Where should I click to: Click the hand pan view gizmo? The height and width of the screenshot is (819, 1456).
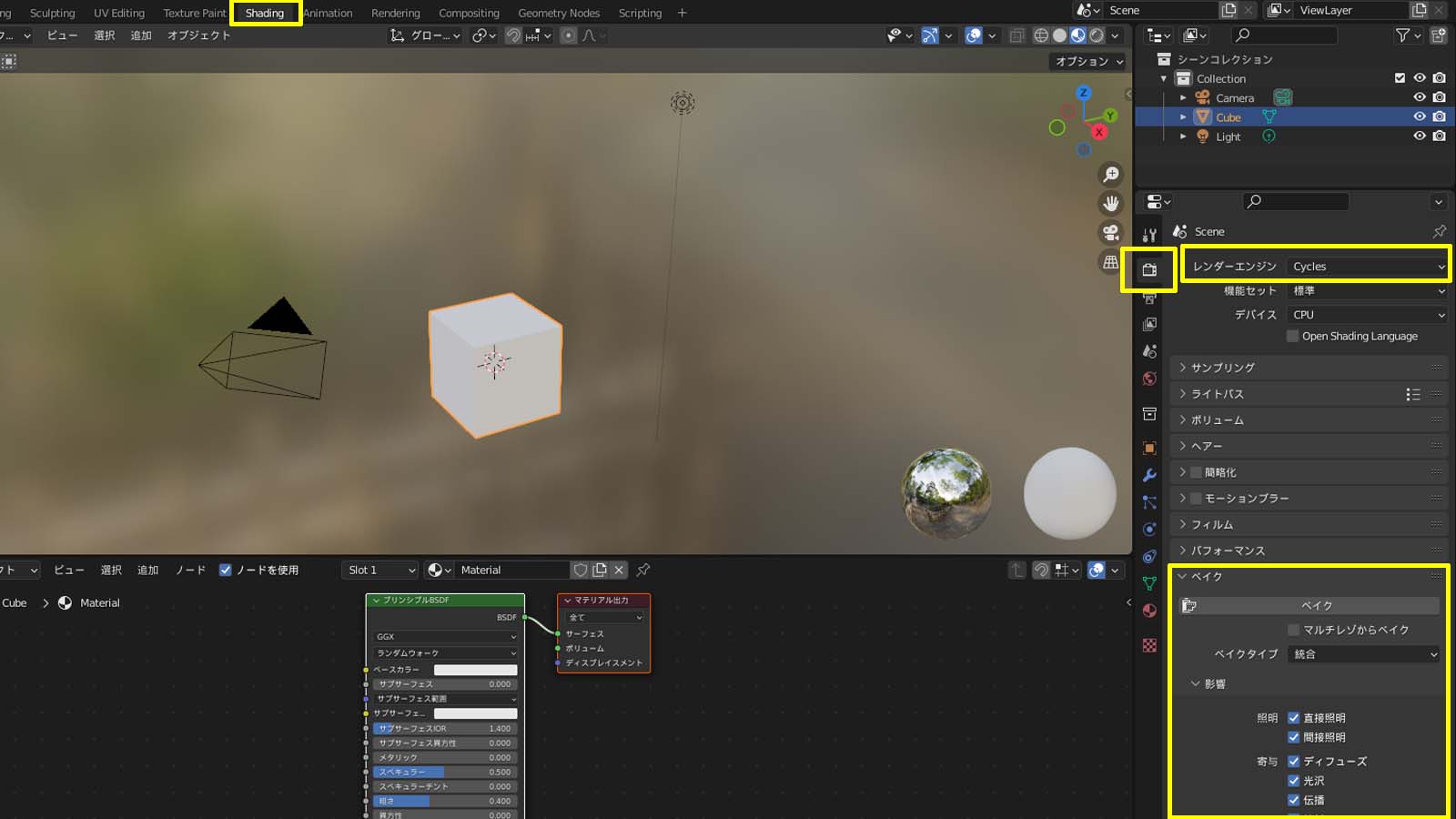(1111, 204)
